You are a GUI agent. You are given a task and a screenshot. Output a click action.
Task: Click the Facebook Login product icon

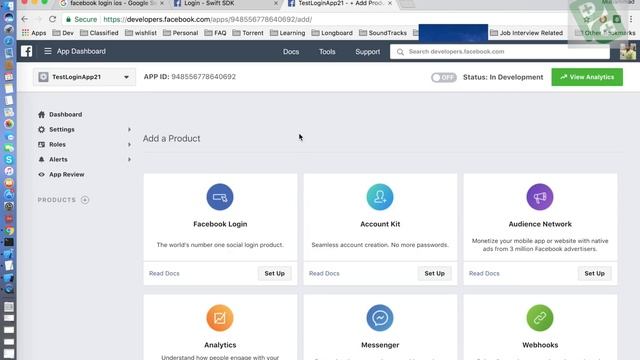(220, 197)
